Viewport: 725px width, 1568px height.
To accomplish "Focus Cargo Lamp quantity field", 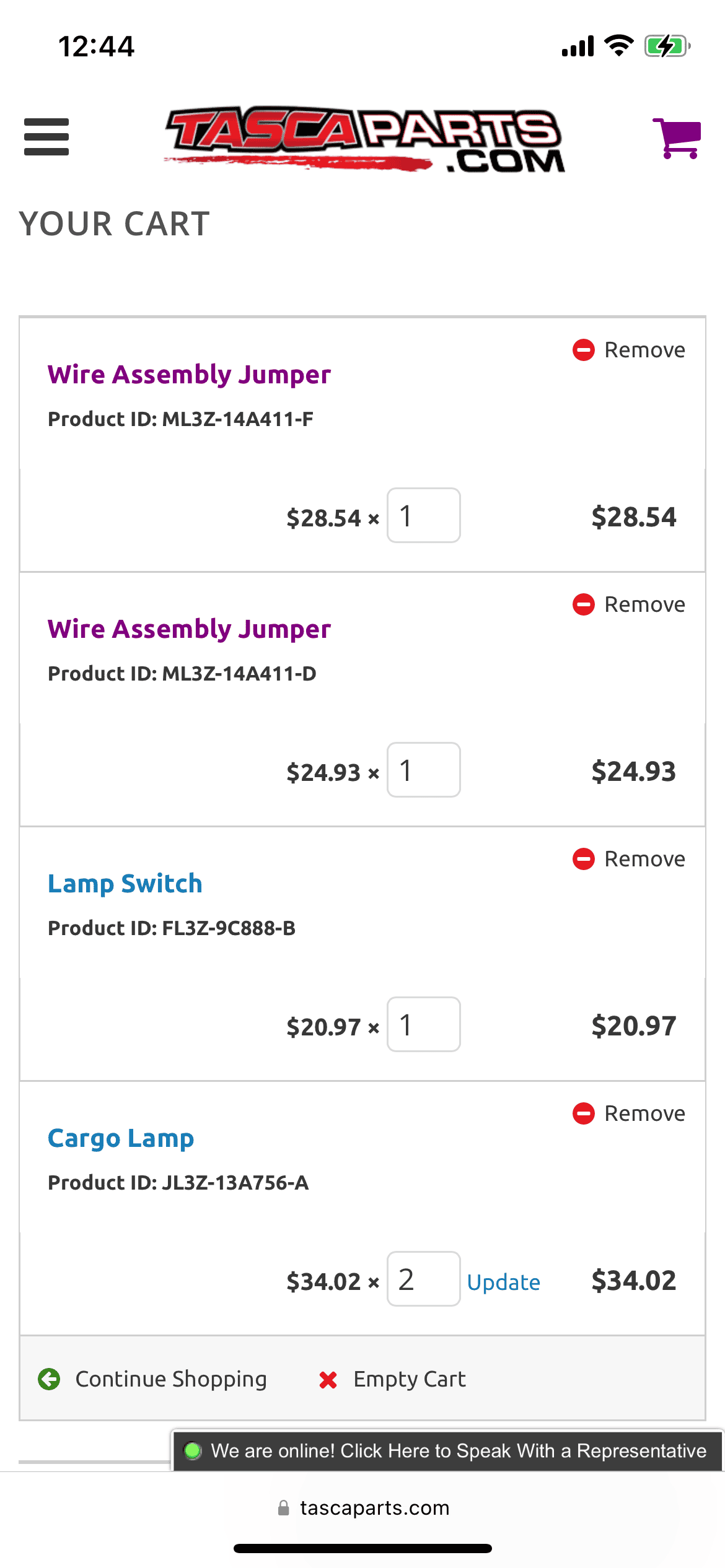I will click(424, 1279).
